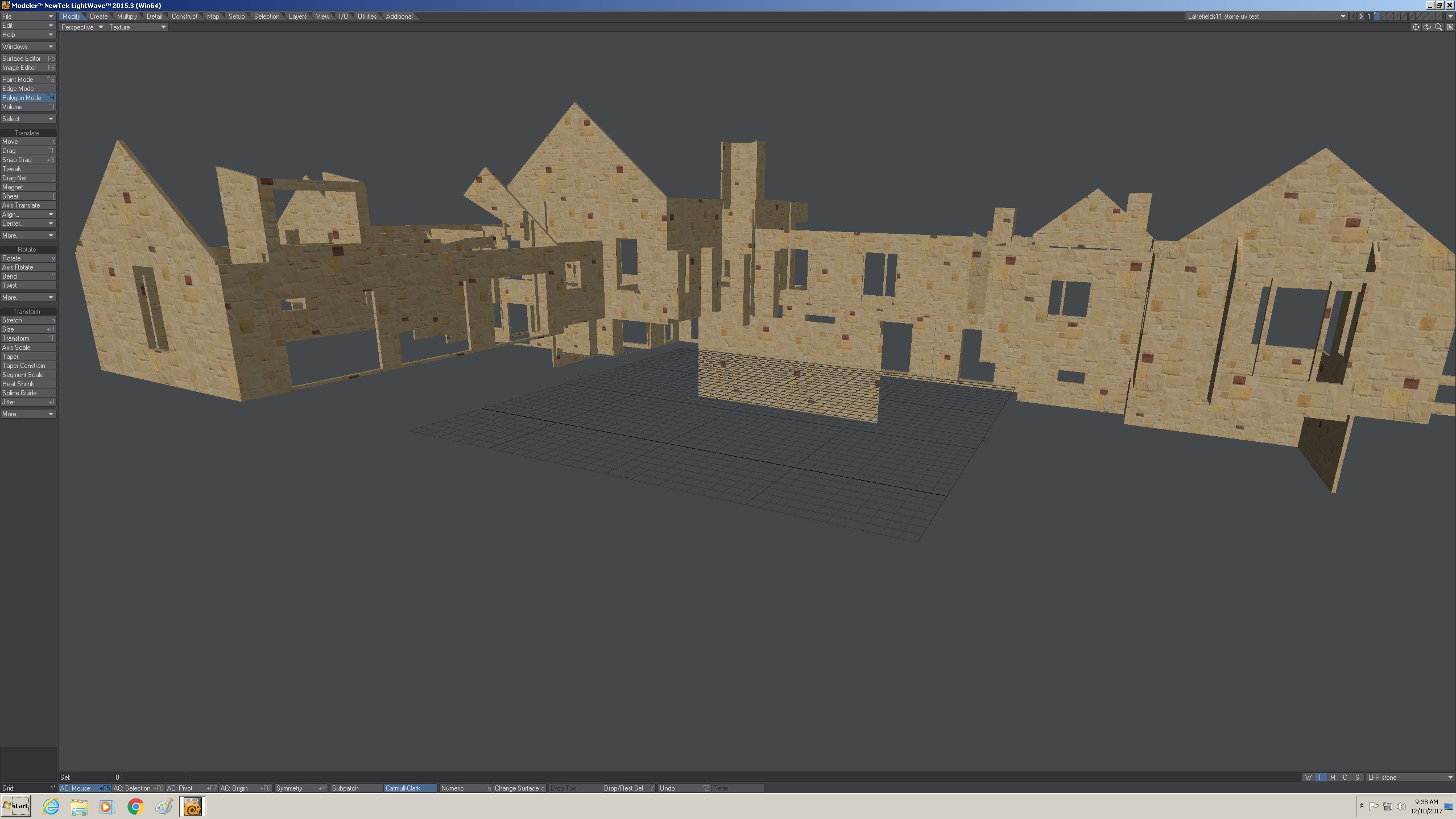The height and width of the screenshot is (819, 1456).
Task: Click the viewport move (pan) icon
Action: coord(1416,27)
